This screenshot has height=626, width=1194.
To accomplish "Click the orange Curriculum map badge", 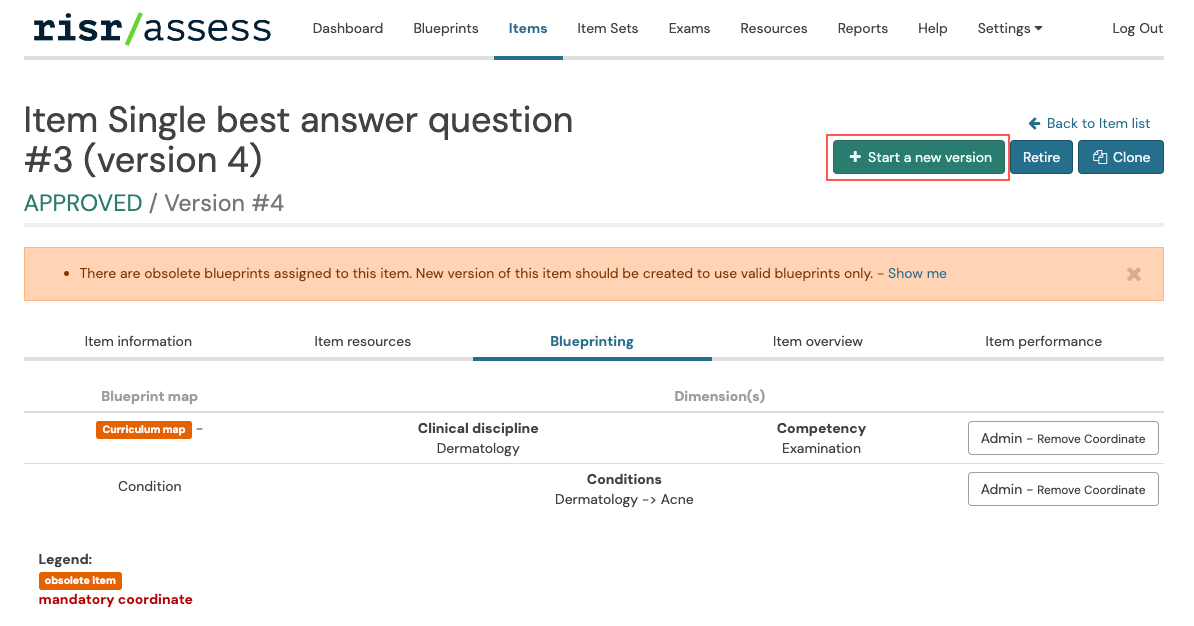I will click(x=144, y=429).
